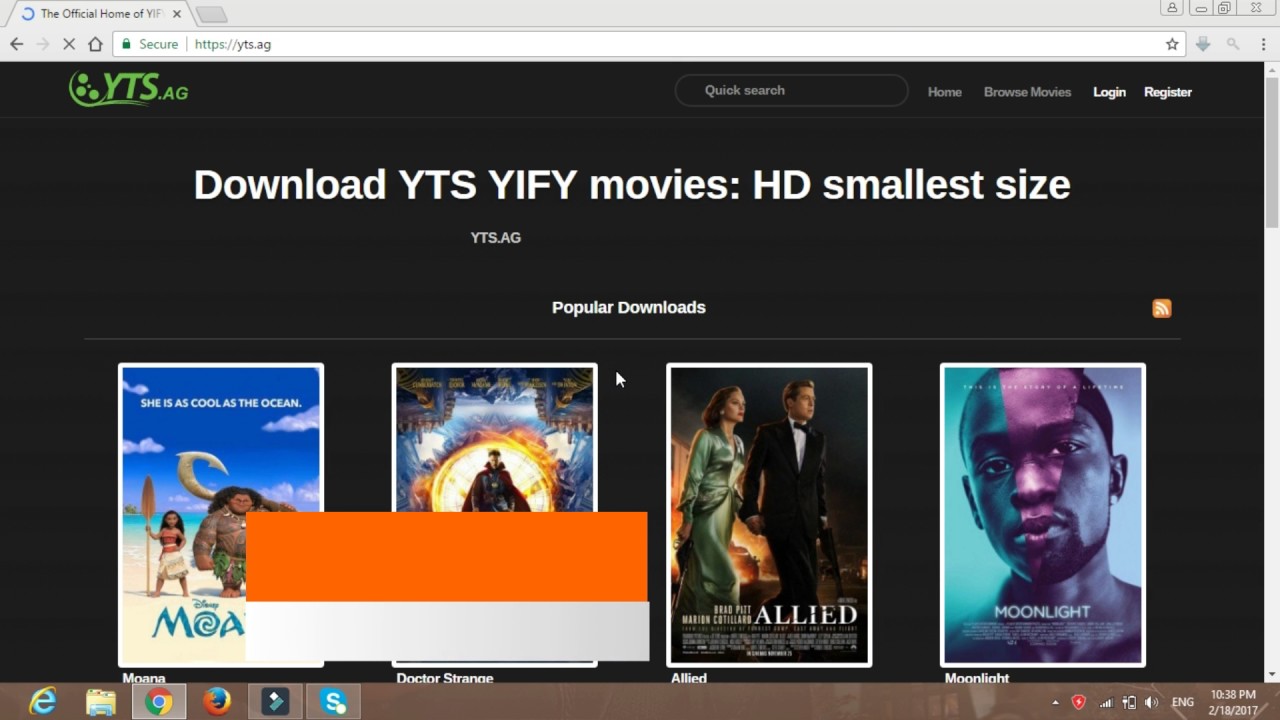
Task: Launch Firefox from taskbar
Action: click(217, 702)
